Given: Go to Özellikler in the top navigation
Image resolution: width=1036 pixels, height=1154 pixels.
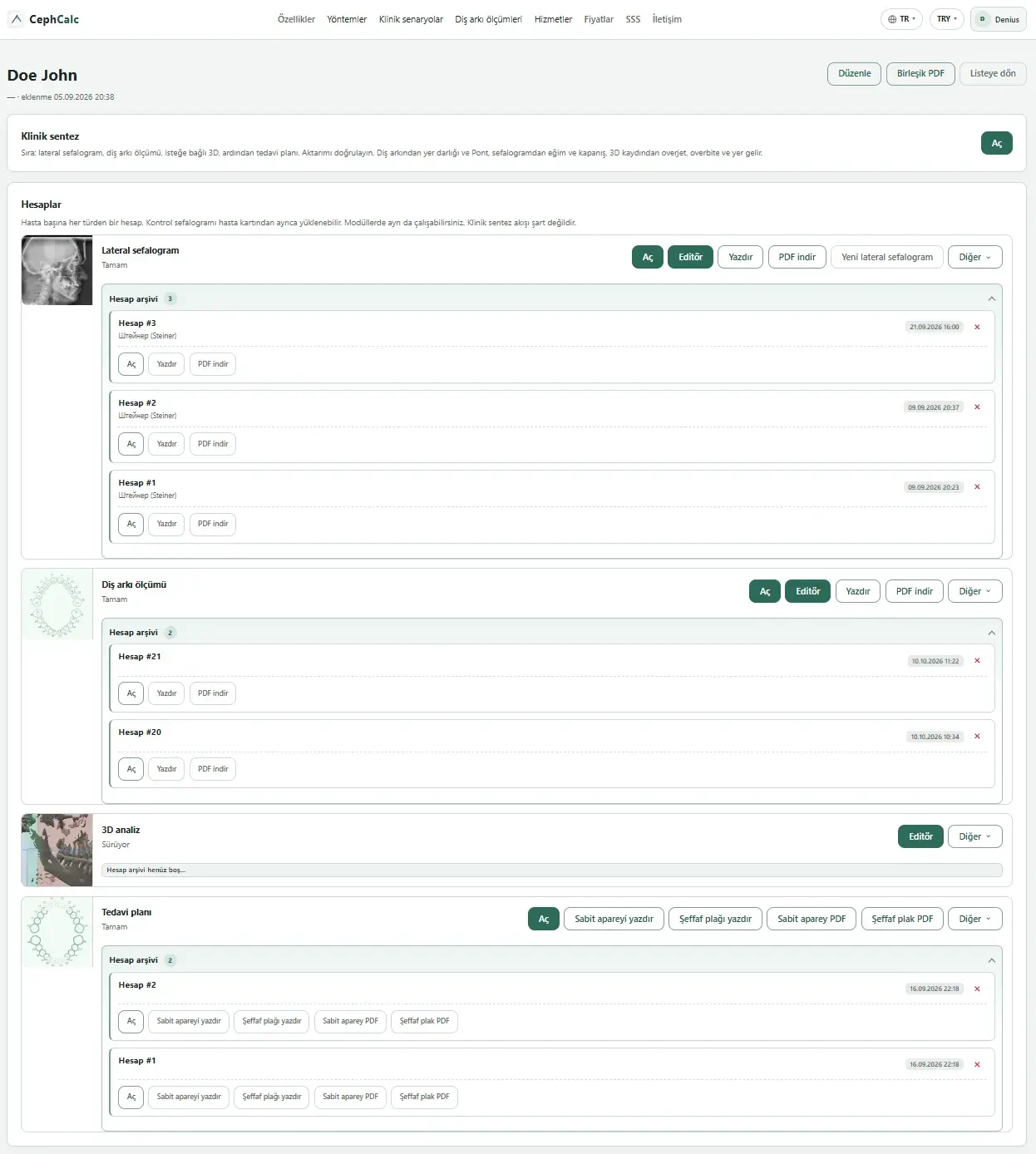Looking at the screenshot, I should coord(296,19).
